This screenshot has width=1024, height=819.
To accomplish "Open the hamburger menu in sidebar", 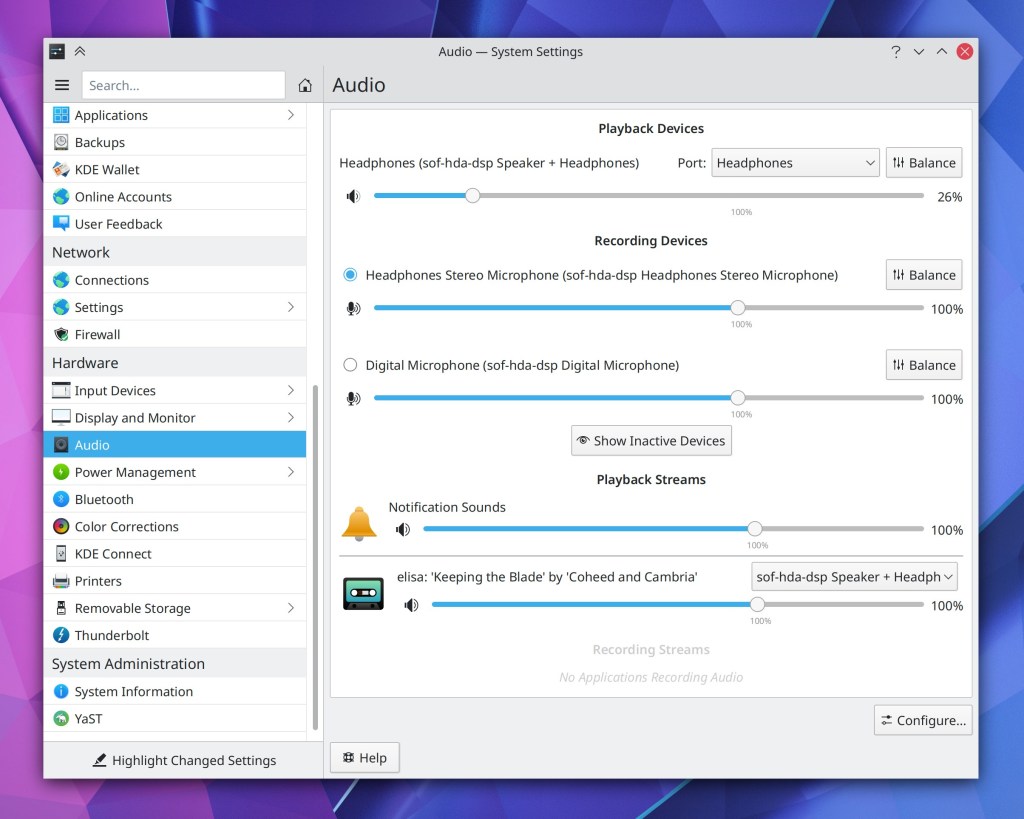I will coord(62,86).
